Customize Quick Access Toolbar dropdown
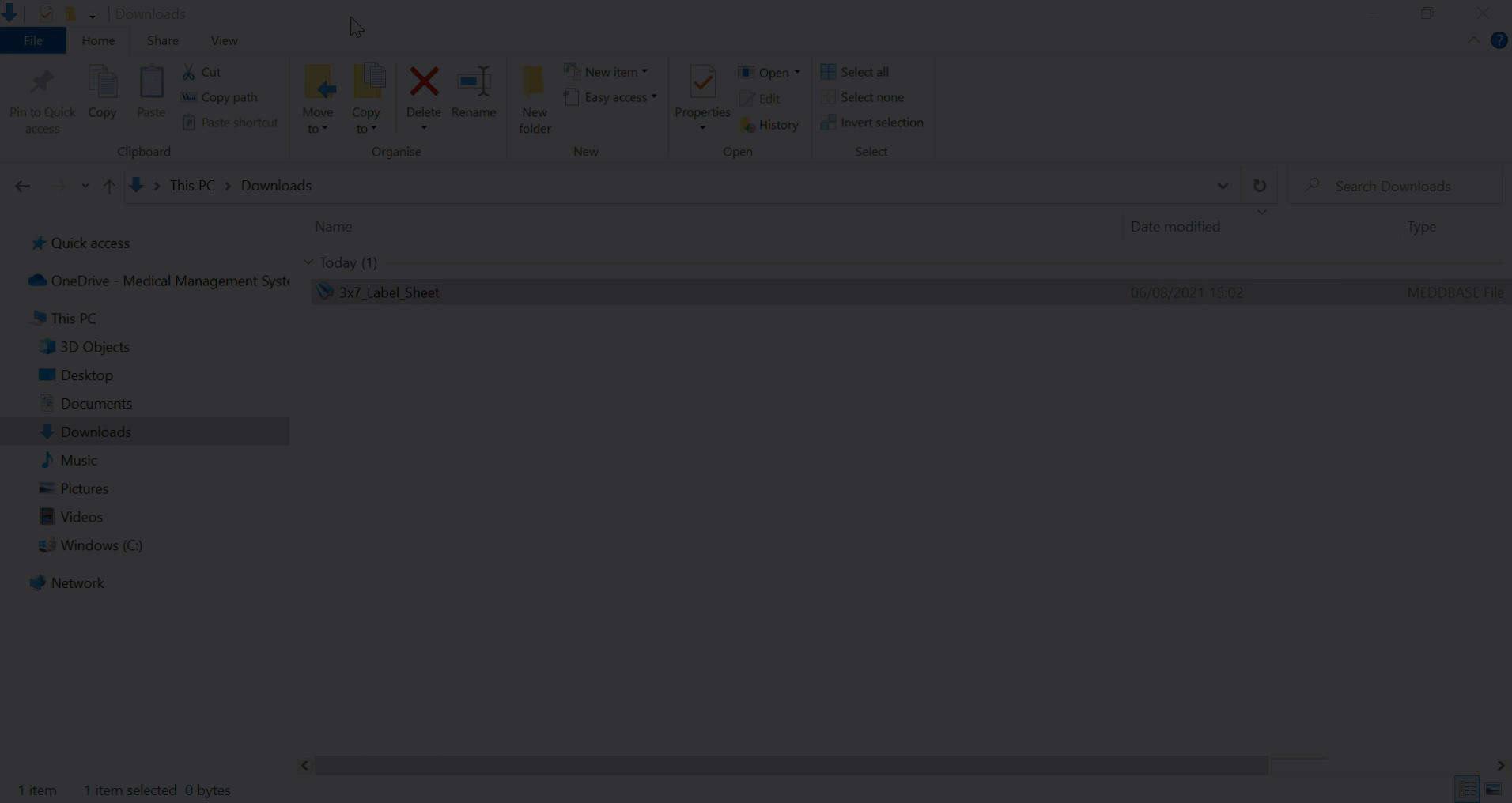The image size is (1512, 803). coord(93,14)
